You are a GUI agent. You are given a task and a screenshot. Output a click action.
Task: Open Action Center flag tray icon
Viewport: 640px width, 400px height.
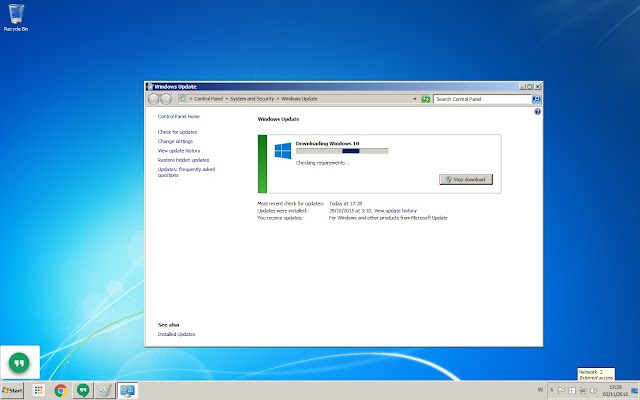(x=562, y=390)
